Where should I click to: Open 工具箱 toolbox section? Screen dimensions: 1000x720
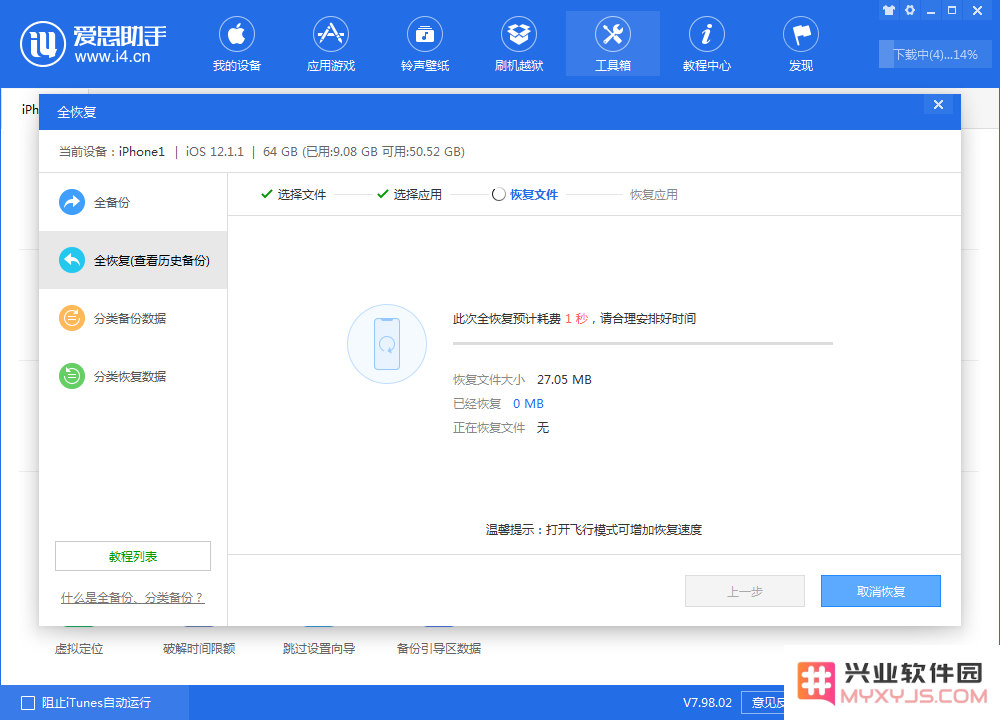(x=613, y=45)
